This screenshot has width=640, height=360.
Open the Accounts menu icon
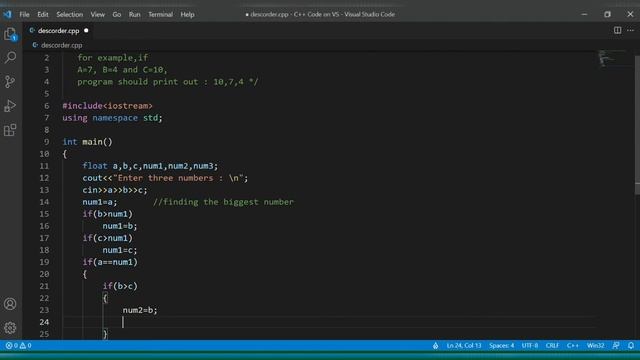10,304
